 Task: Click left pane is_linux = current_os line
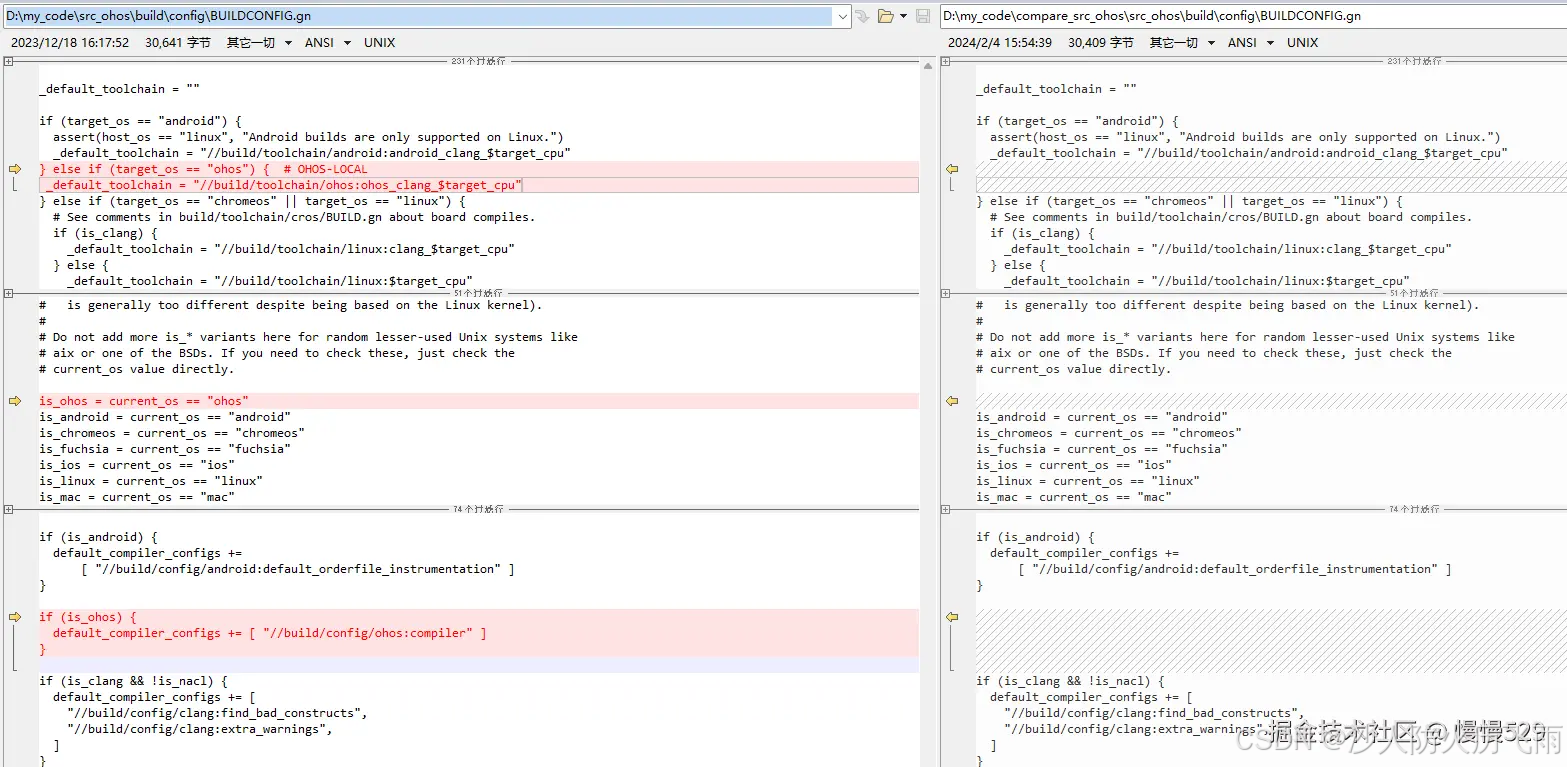pos(151,481)
